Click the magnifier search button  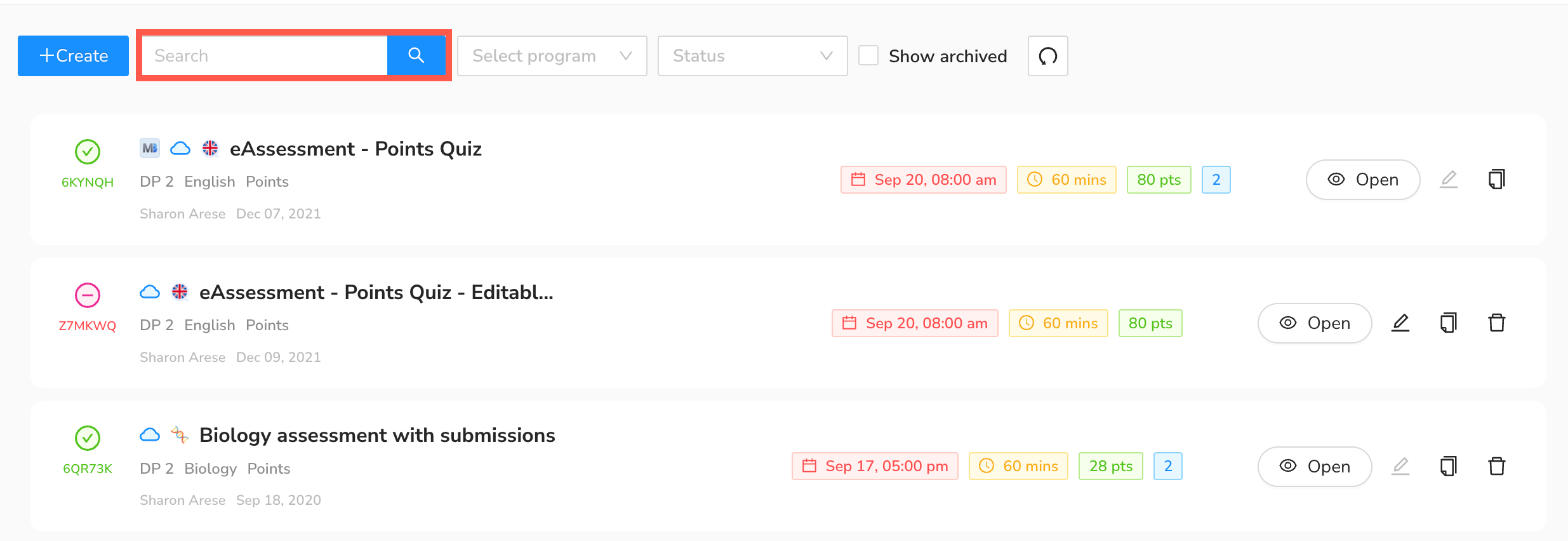(416, 56)
